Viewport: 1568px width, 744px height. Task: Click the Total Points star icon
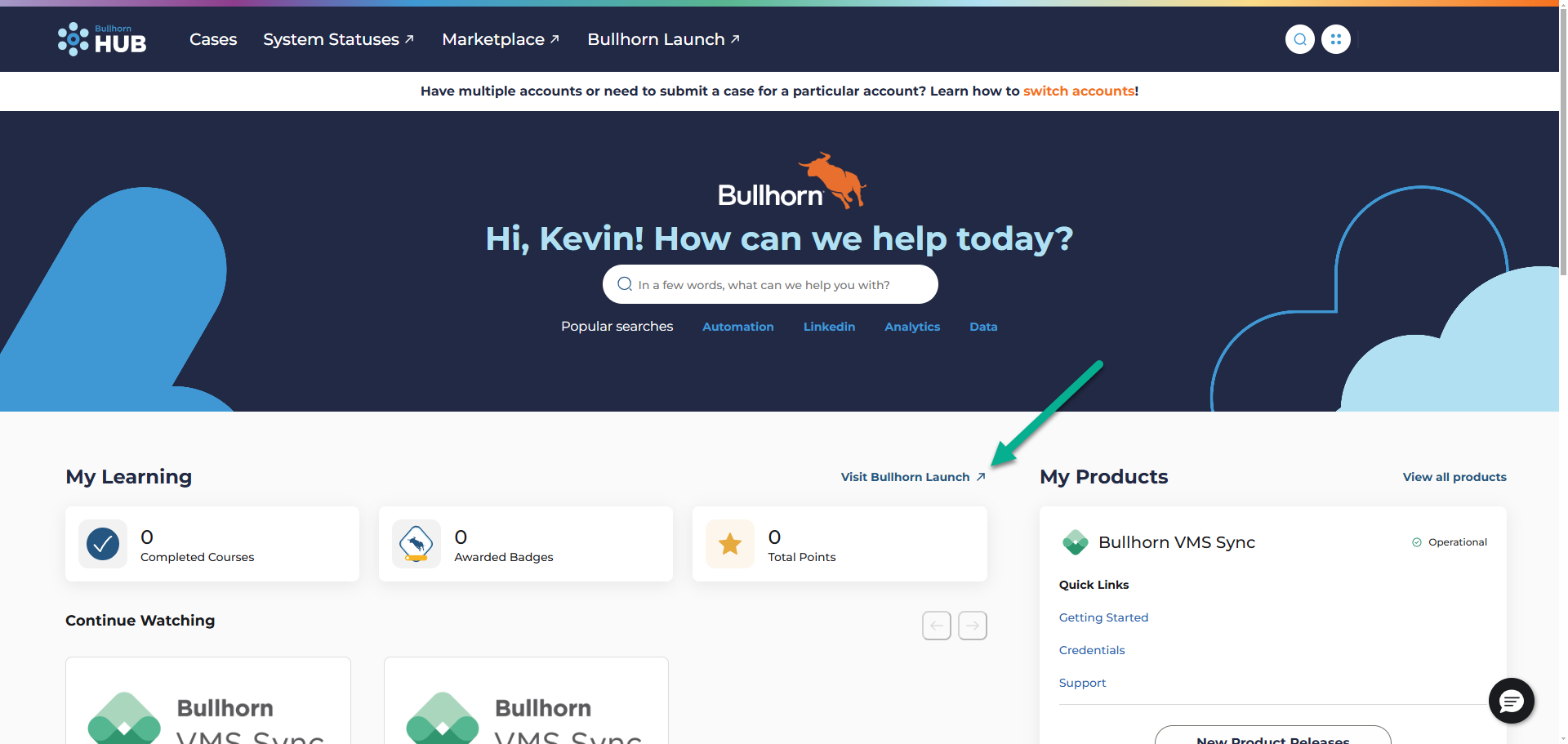click(730, 544)
